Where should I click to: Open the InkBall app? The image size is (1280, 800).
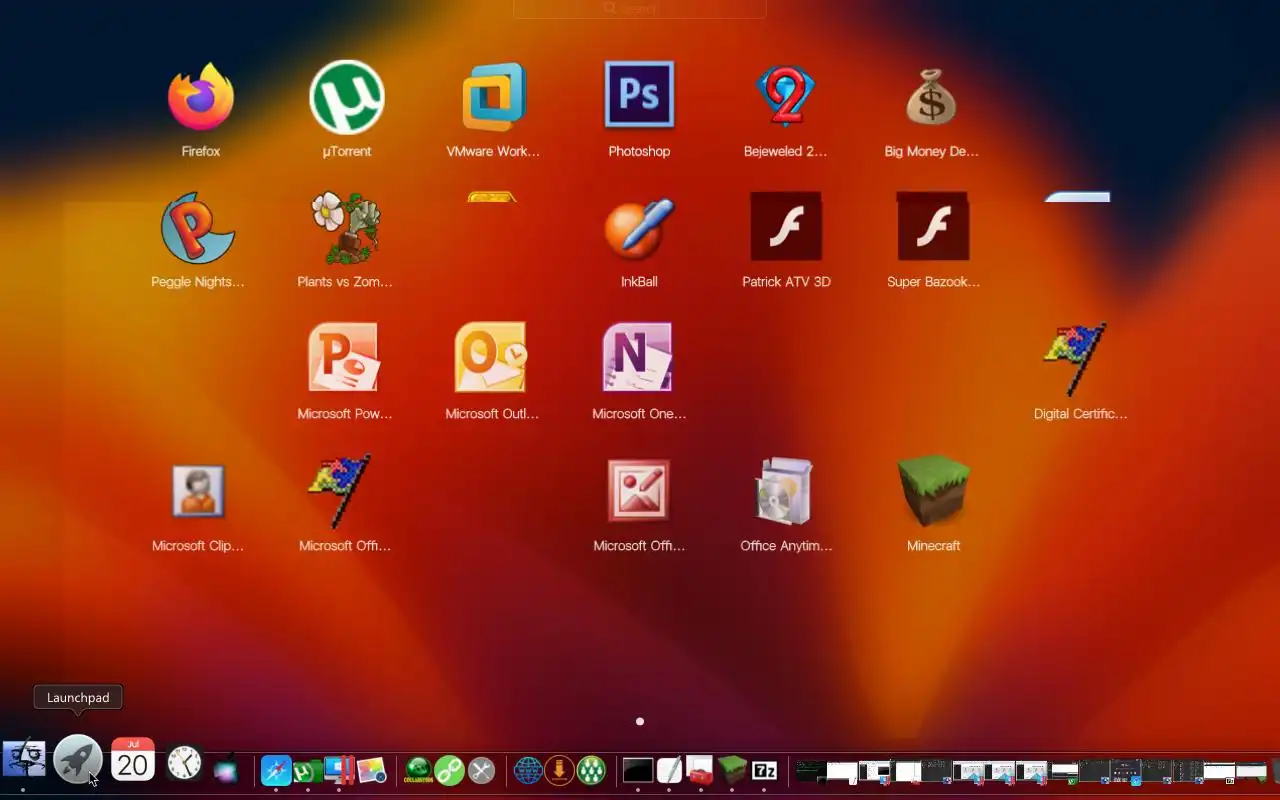click(639, 228)
